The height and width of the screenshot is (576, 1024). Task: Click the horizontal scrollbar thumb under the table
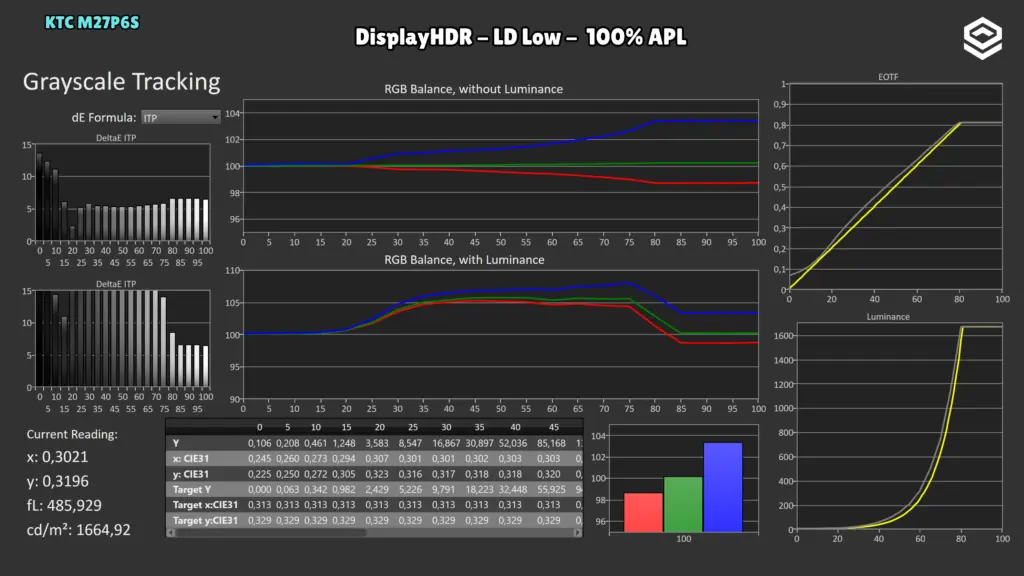tap(271, 533)
